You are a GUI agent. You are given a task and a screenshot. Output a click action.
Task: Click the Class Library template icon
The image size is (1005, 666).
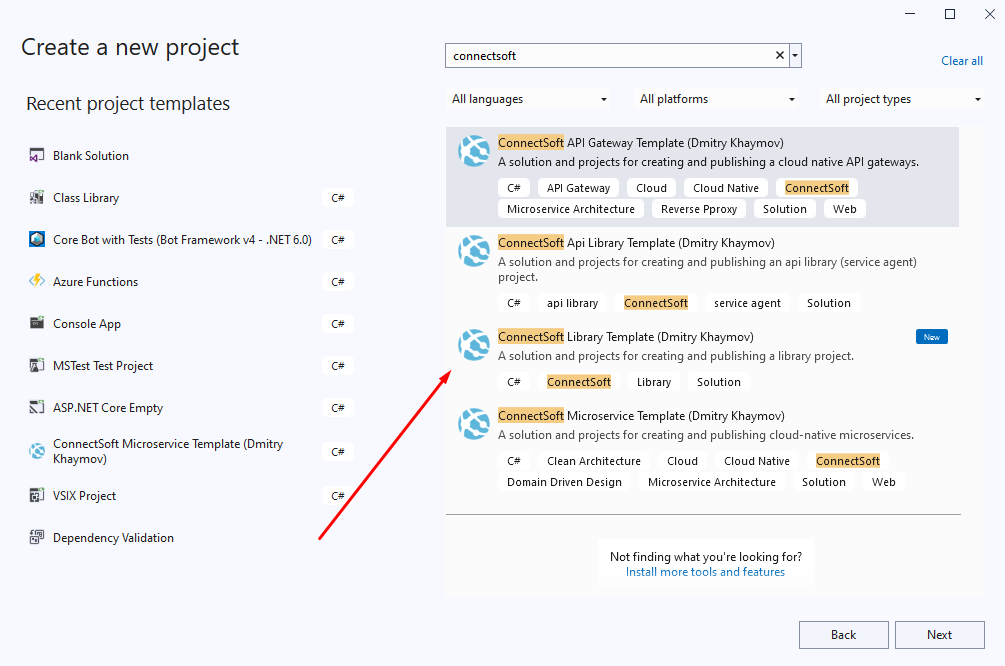36,197
